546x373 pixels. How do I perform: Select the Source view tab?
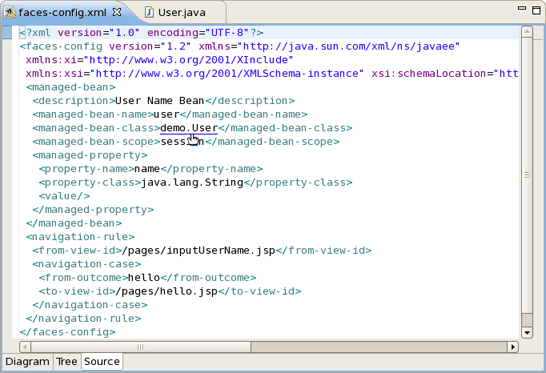pyautogui.click(x=102, y=362)
